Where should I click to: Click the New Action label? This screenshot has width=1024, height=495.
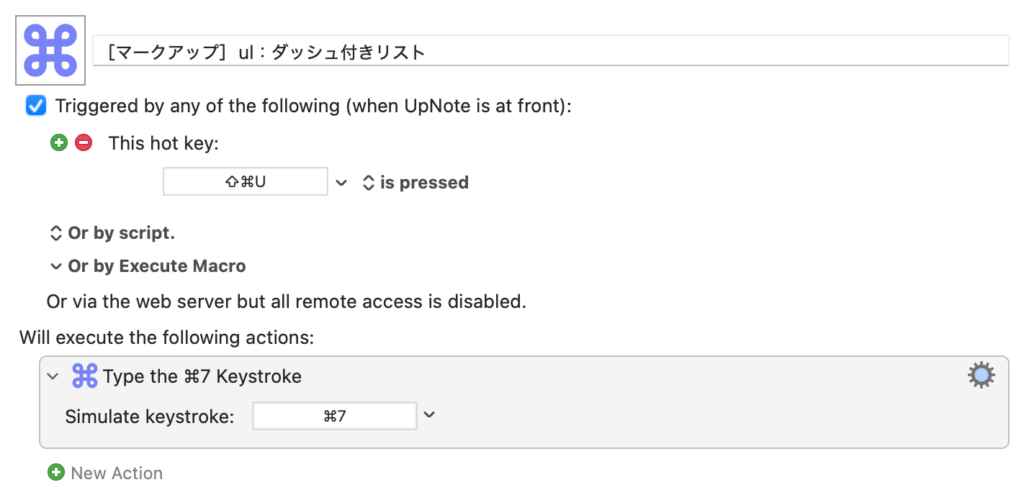point(117,473)
